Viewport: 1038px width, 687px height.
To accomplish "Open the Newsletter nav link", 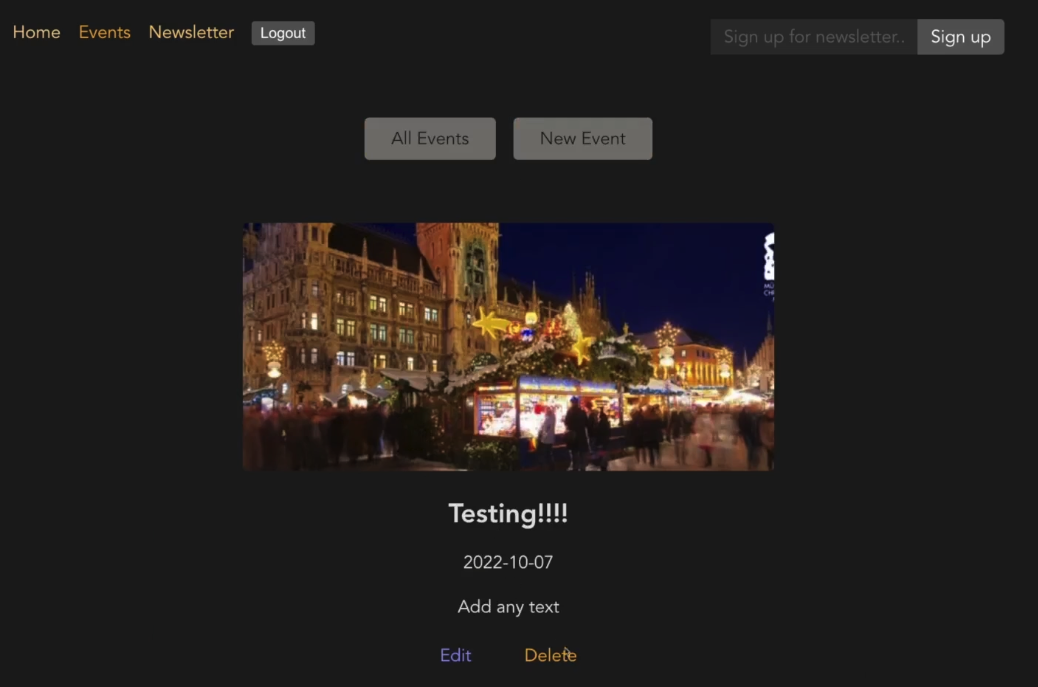I will [x=191, y=32].
